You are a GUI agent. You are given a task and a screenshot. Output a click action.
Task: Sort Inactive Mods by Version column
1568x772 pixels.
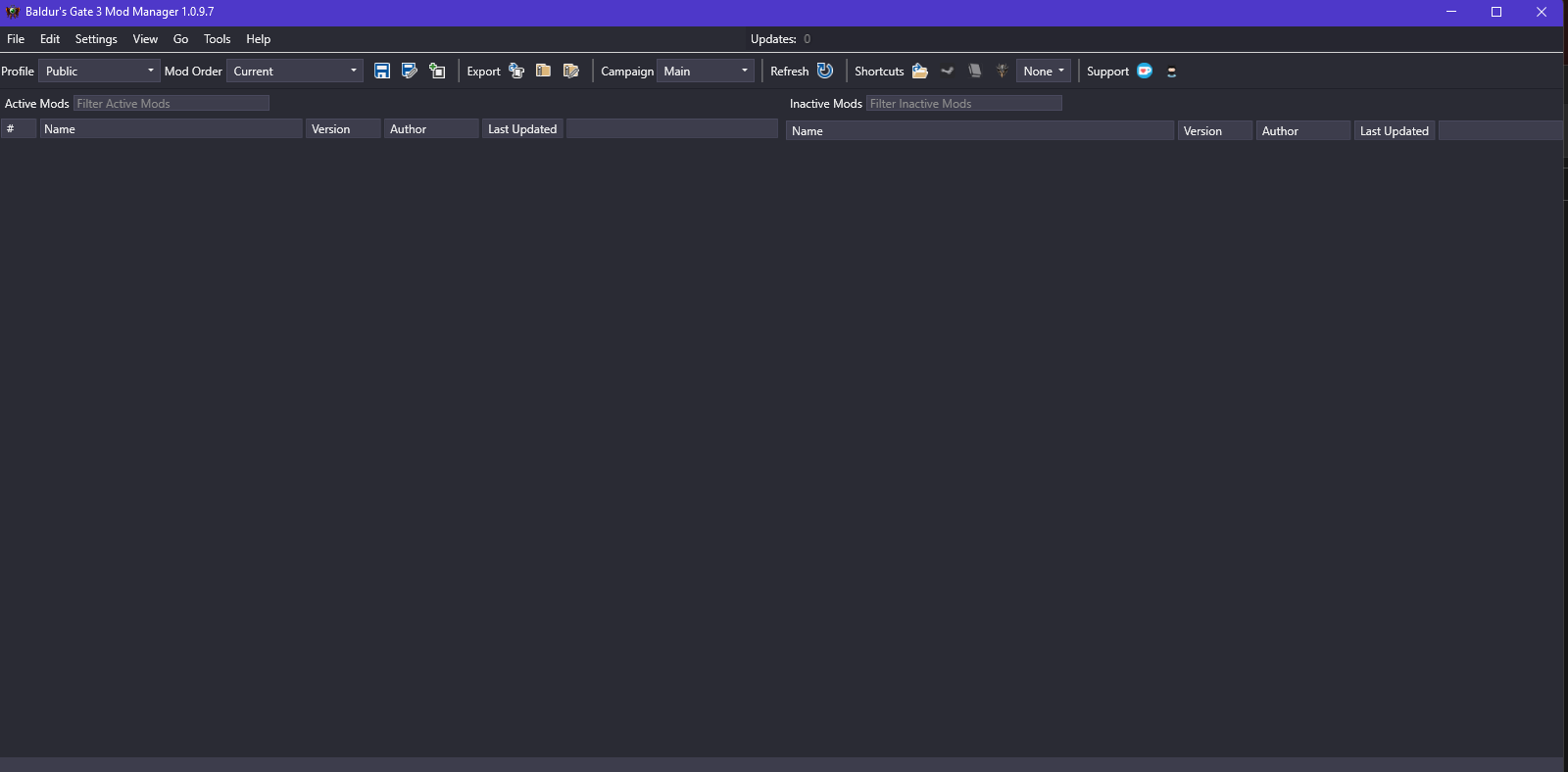[x=1215, y=130]
